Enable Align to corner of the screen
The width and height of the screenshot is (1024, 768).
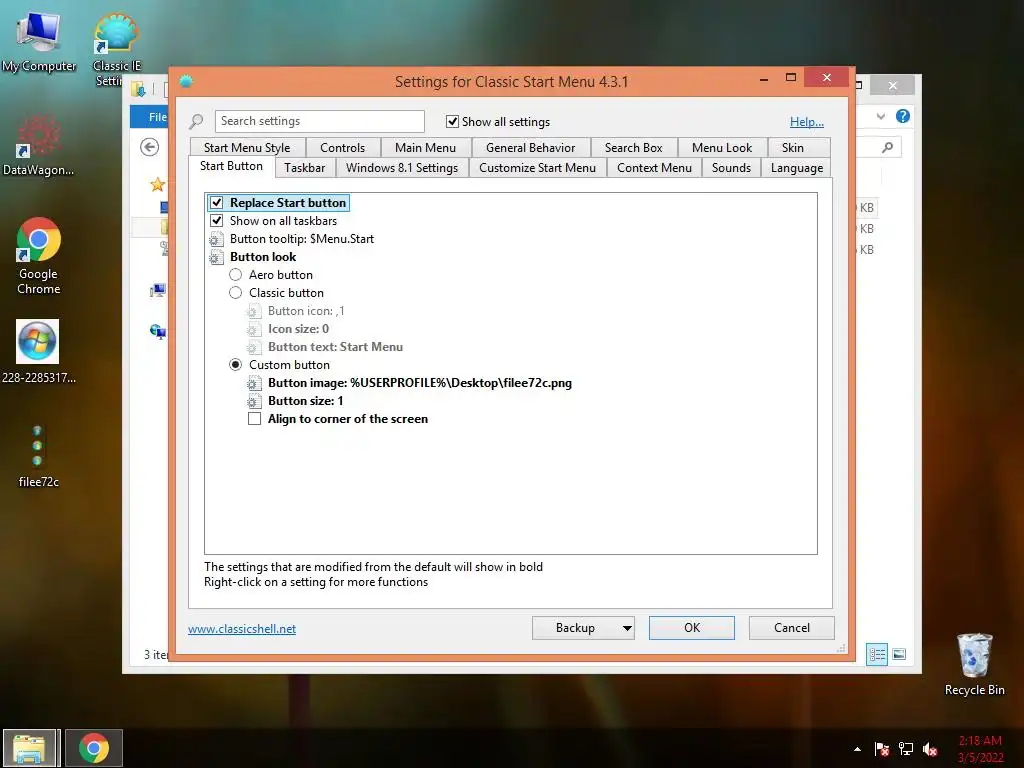click(255, 419)
